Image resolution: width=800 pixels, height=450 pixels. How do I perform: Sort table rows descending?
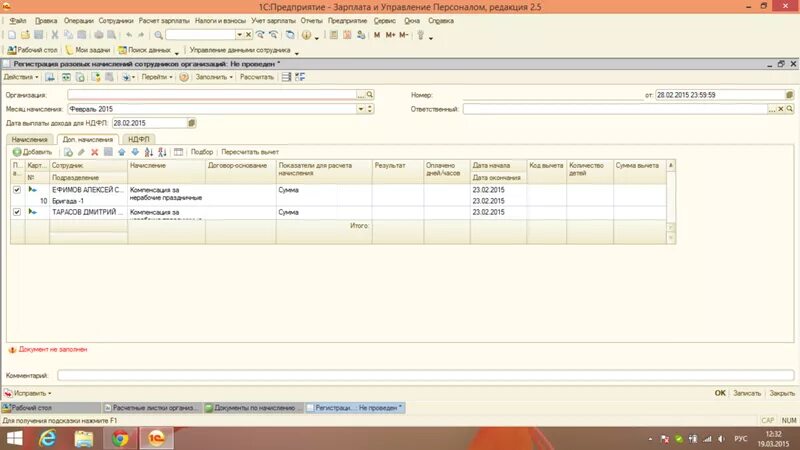pyautogui.click(x=162, y=152)
